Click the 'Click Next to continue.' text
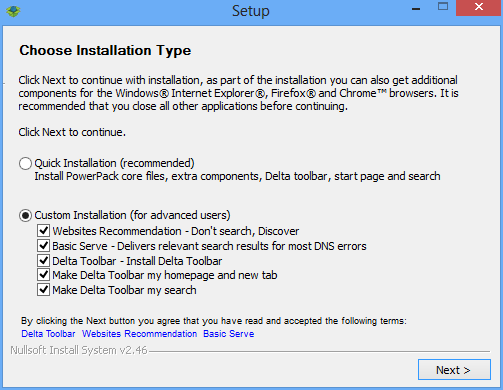Image resolution: width=503 pixels, height=390 pixels. tap(72, 132)
